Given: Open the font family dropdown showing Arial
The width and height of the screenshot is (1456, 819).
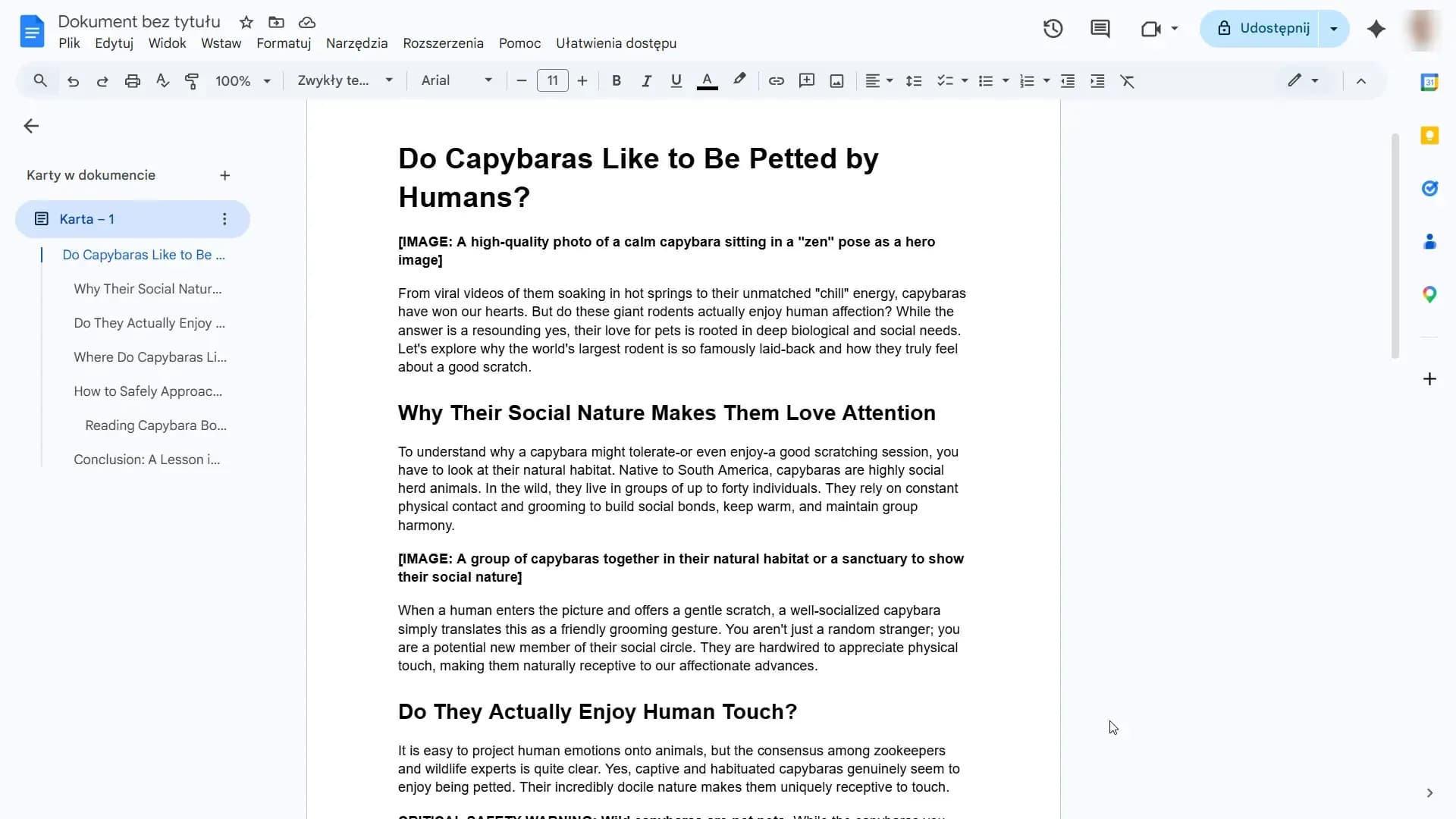Looking at the screenshot, I should tap(455, 80).
